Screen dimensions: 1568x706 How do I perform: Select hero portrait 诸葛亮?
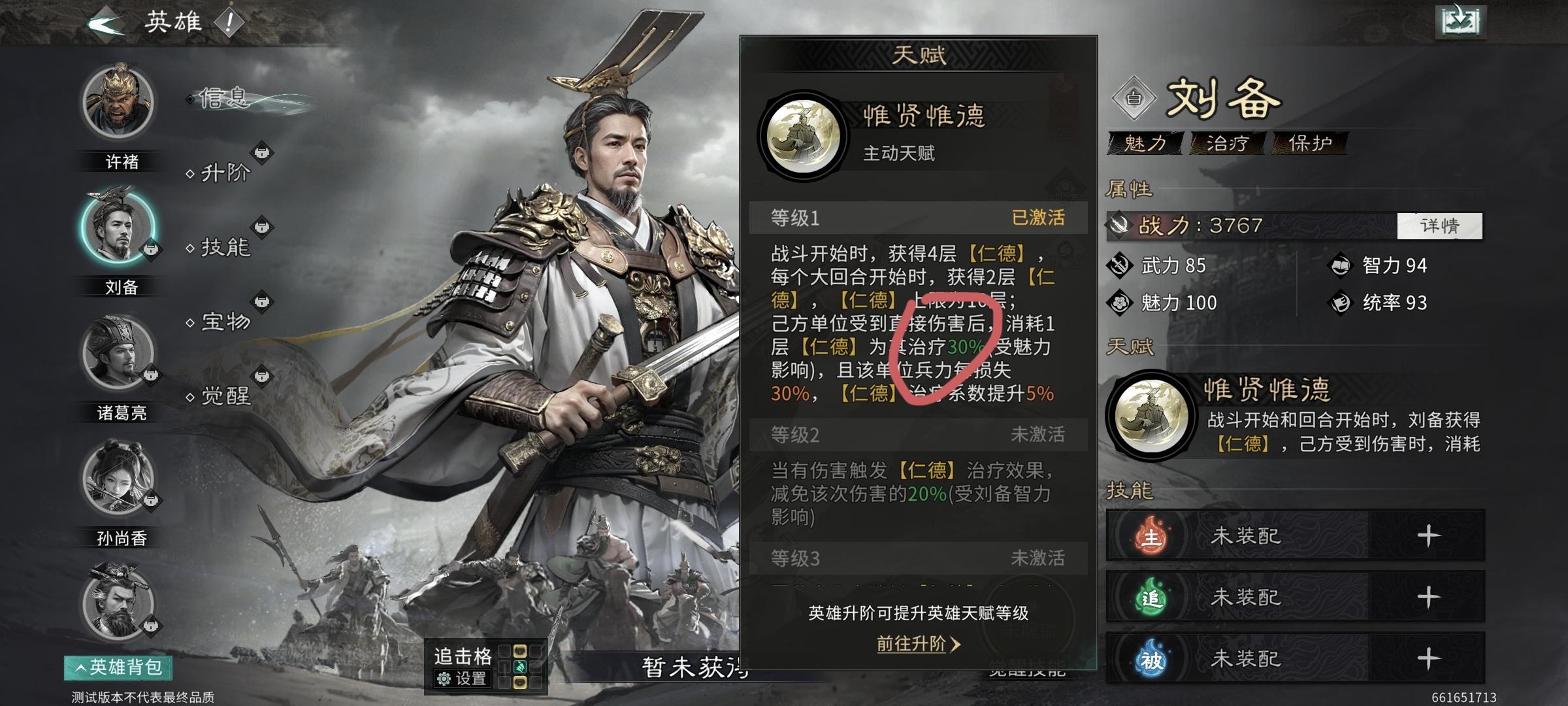pyautogui.click(x=118, y=354)
